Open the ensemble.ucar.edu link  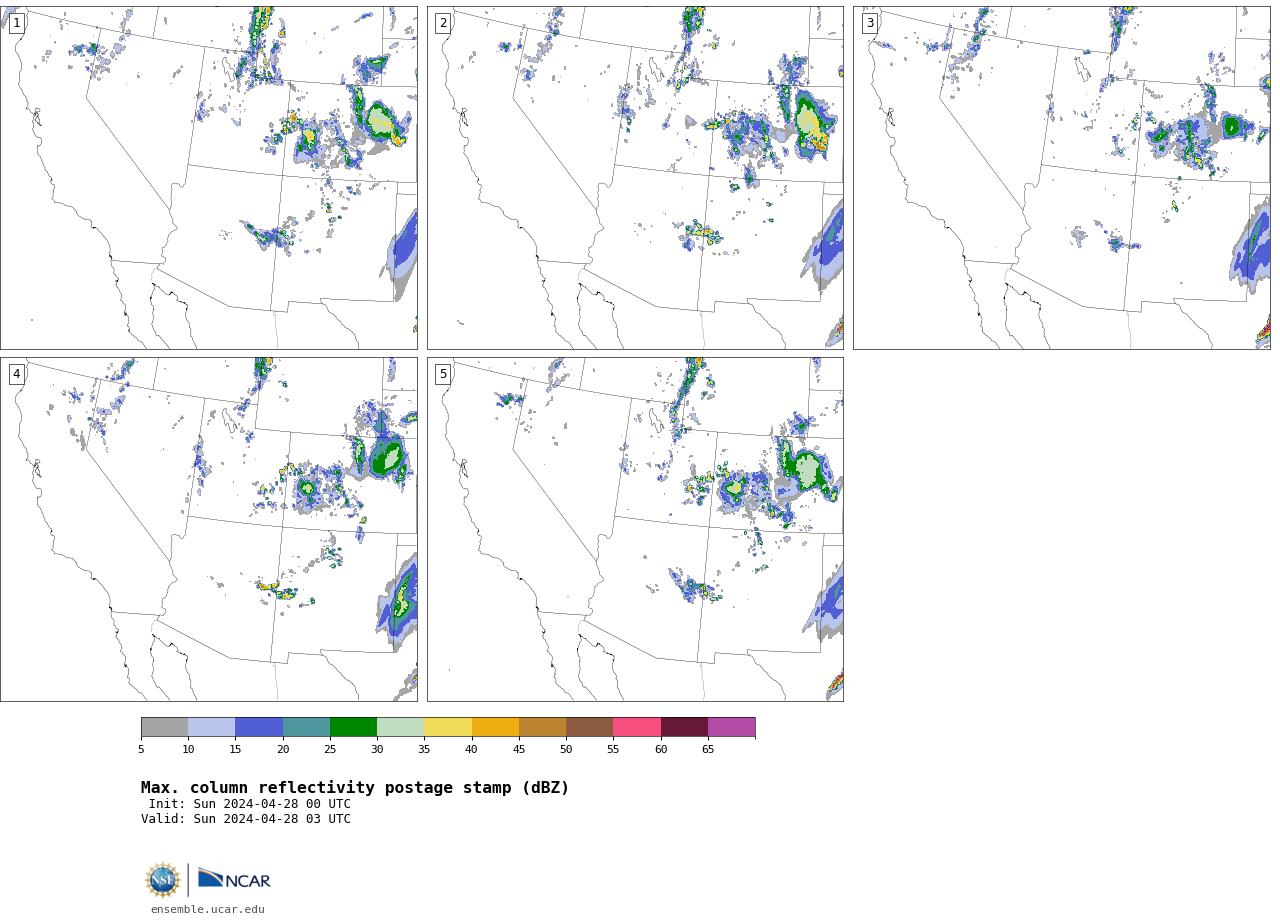208,909
